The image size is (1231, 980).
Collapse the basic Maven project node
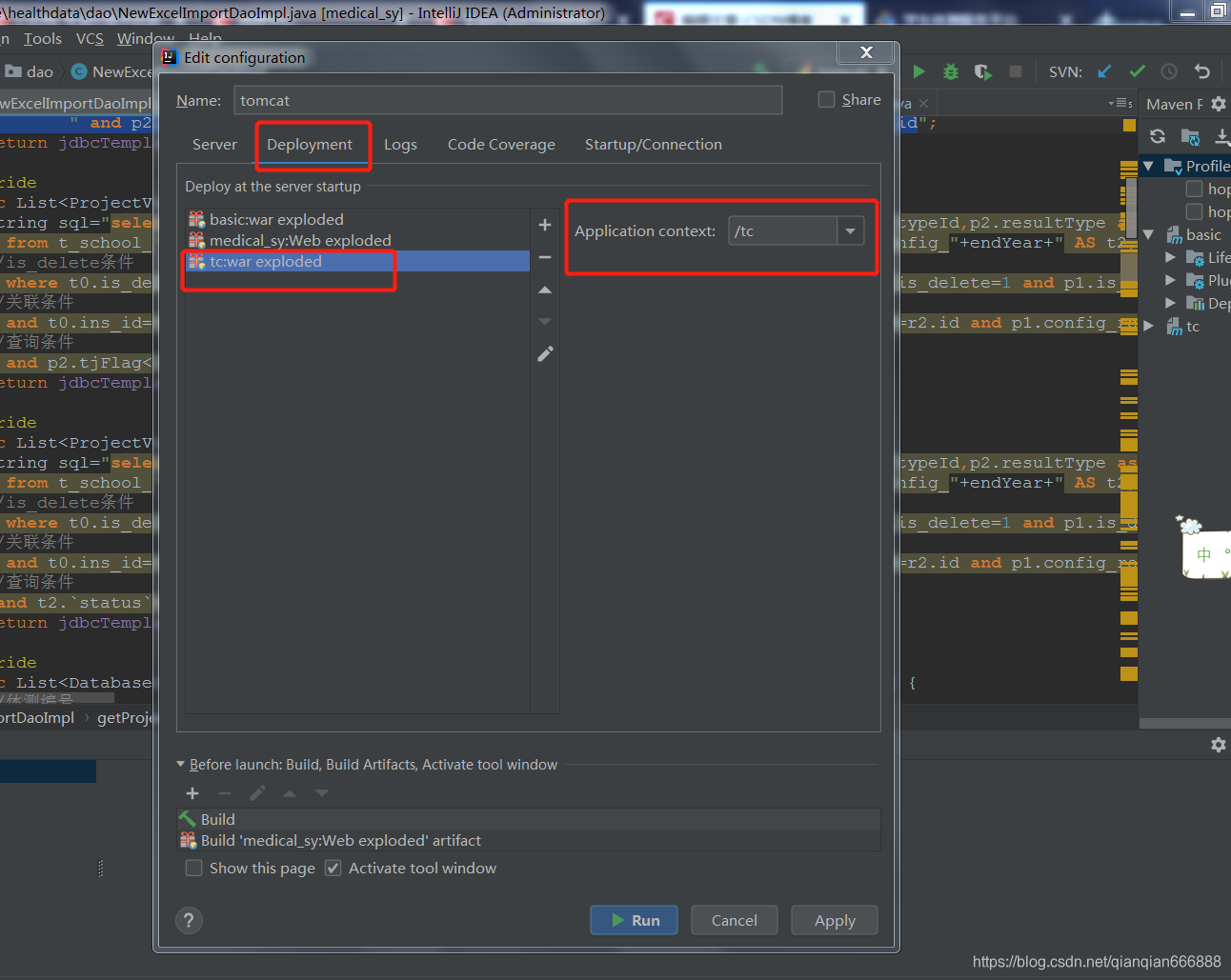[1148, 234]
